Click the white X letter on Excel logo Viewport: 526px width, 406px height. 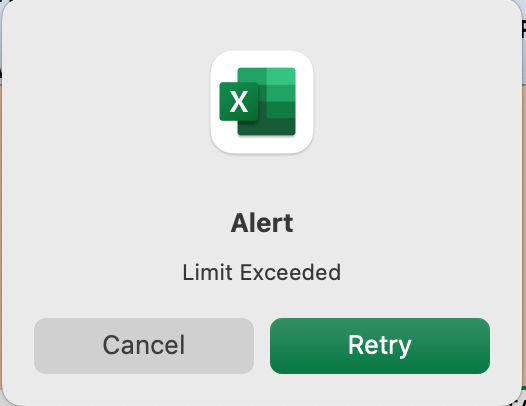click(239, 102)
